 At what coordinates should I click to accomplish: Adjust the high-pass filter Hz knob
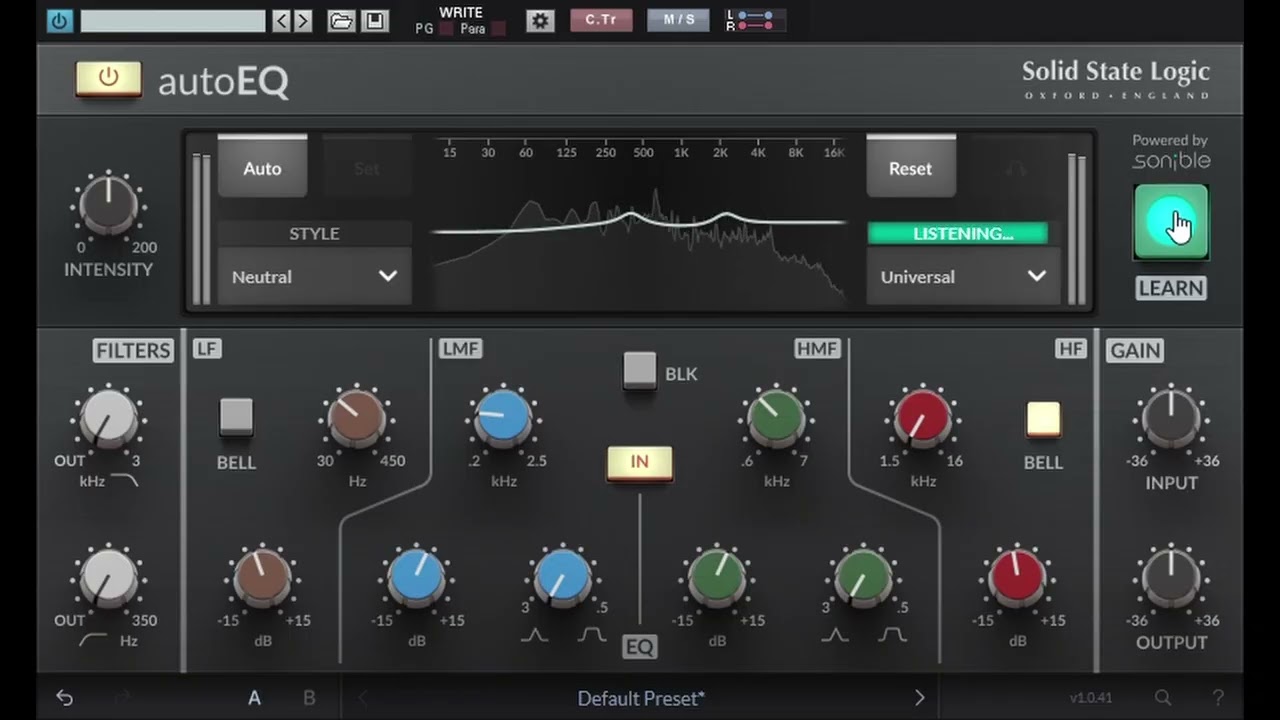pyautogui.click(x=108, y=577)
